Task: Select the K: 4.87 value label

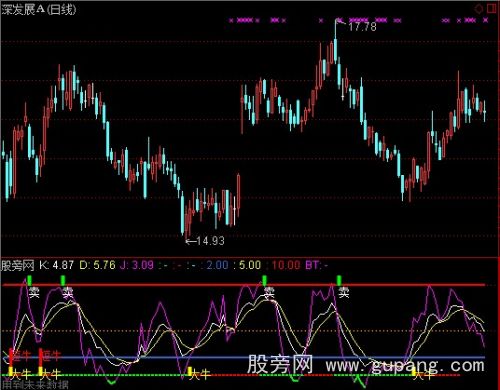Action: 57,265
